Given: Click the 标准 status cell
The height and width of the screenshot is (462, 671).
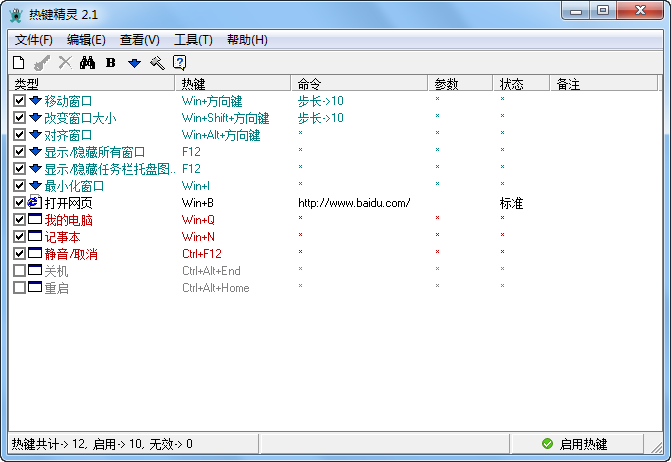Looking at the screenshot, I should (511, 203).
